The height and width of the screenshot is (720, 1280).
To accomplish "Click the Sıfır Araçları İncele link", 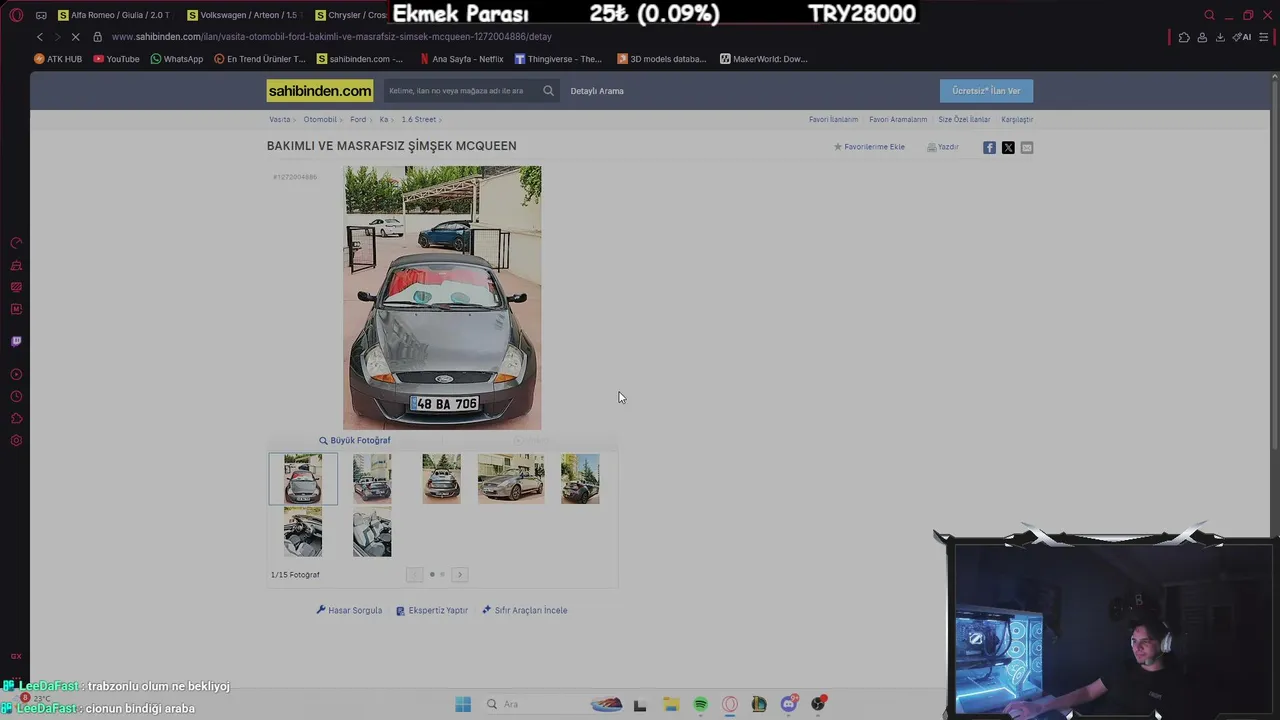I will [524, 610].
